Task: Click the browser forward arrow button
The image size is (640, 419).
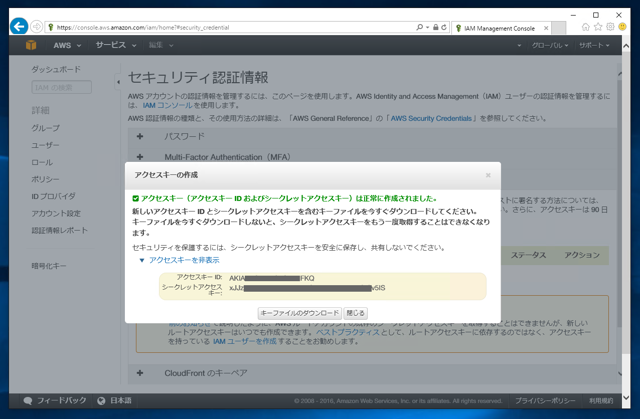Action: pyautogui.click(x=36, y=27)
